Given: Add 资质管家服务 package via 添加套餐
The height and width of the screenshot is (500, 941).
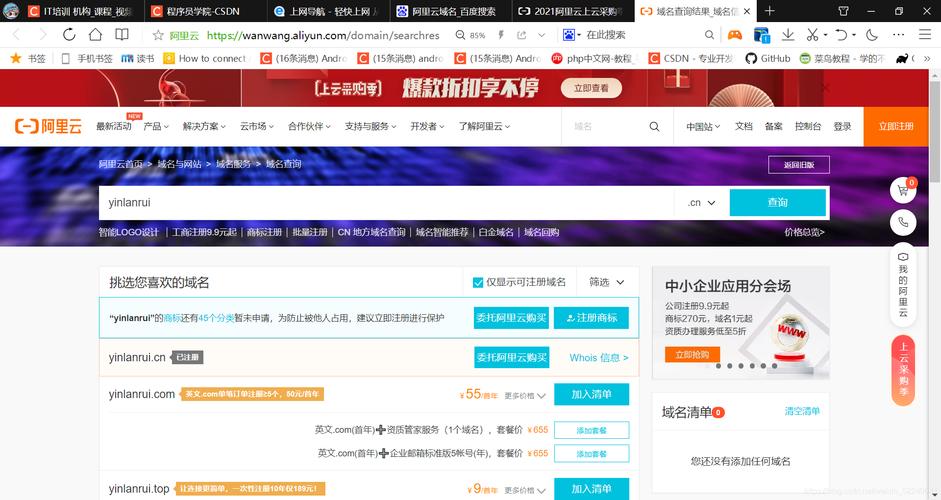Looking at the screenshot, I should point(591,430).
